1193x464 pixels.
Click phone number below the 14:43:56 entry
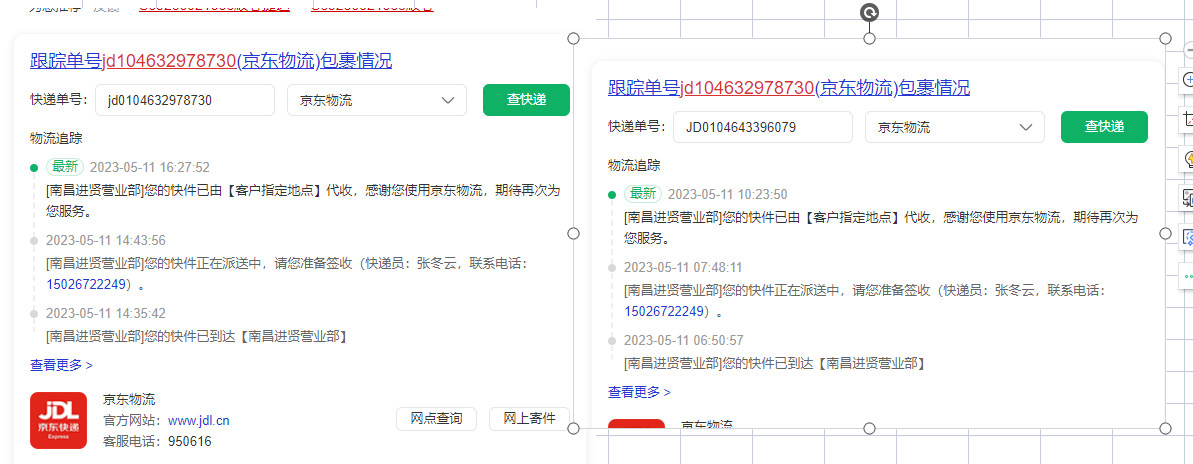pyautogui.click(x=85, y=284)
